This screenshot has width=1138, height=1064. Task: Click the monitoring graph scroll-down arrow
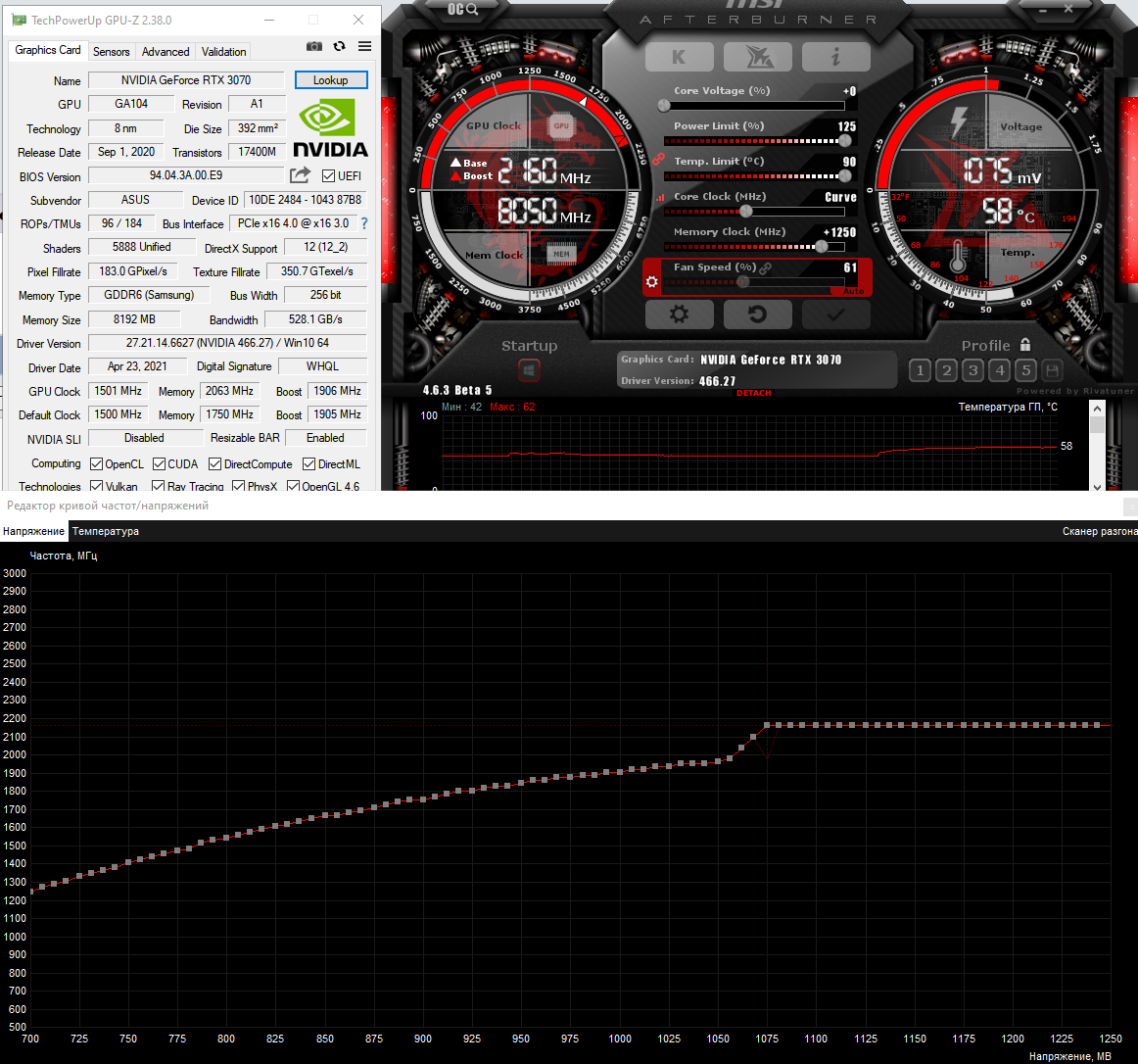point(1097,486)
